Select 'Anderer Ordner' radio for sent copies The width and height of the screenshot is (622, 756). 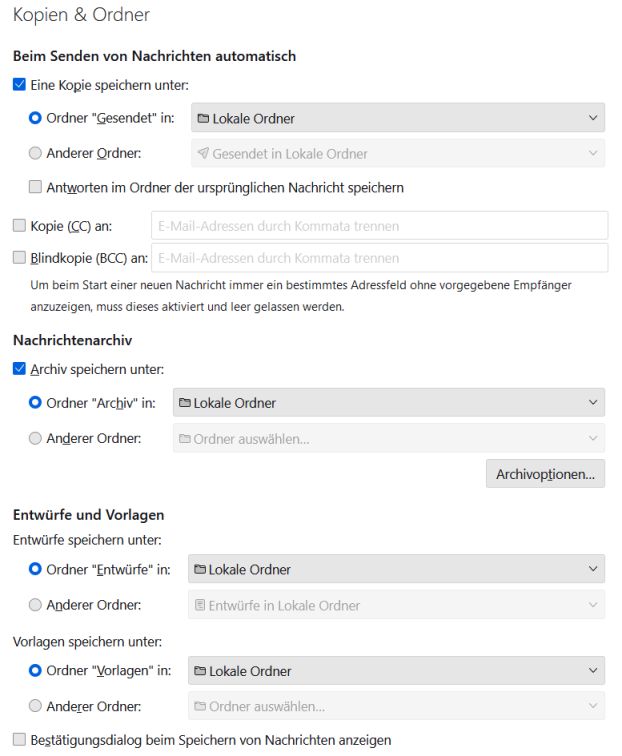[36, 154]
